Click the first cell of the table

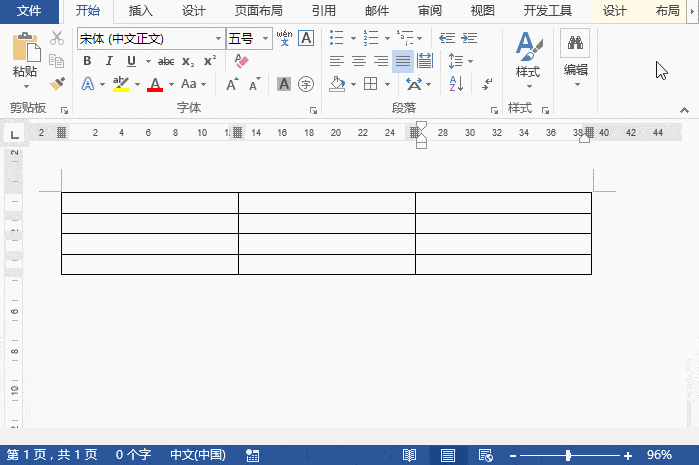point(149,203)
